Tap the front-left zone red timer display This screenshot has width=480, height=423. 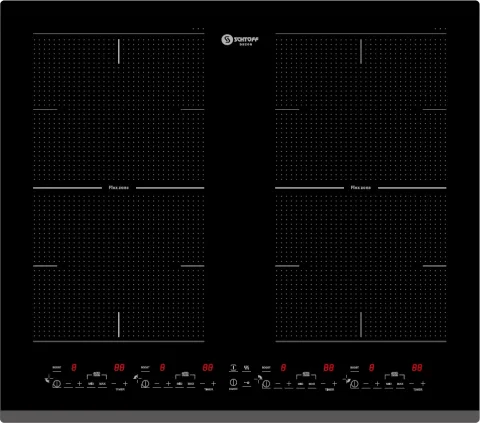[x=119, y=367]
